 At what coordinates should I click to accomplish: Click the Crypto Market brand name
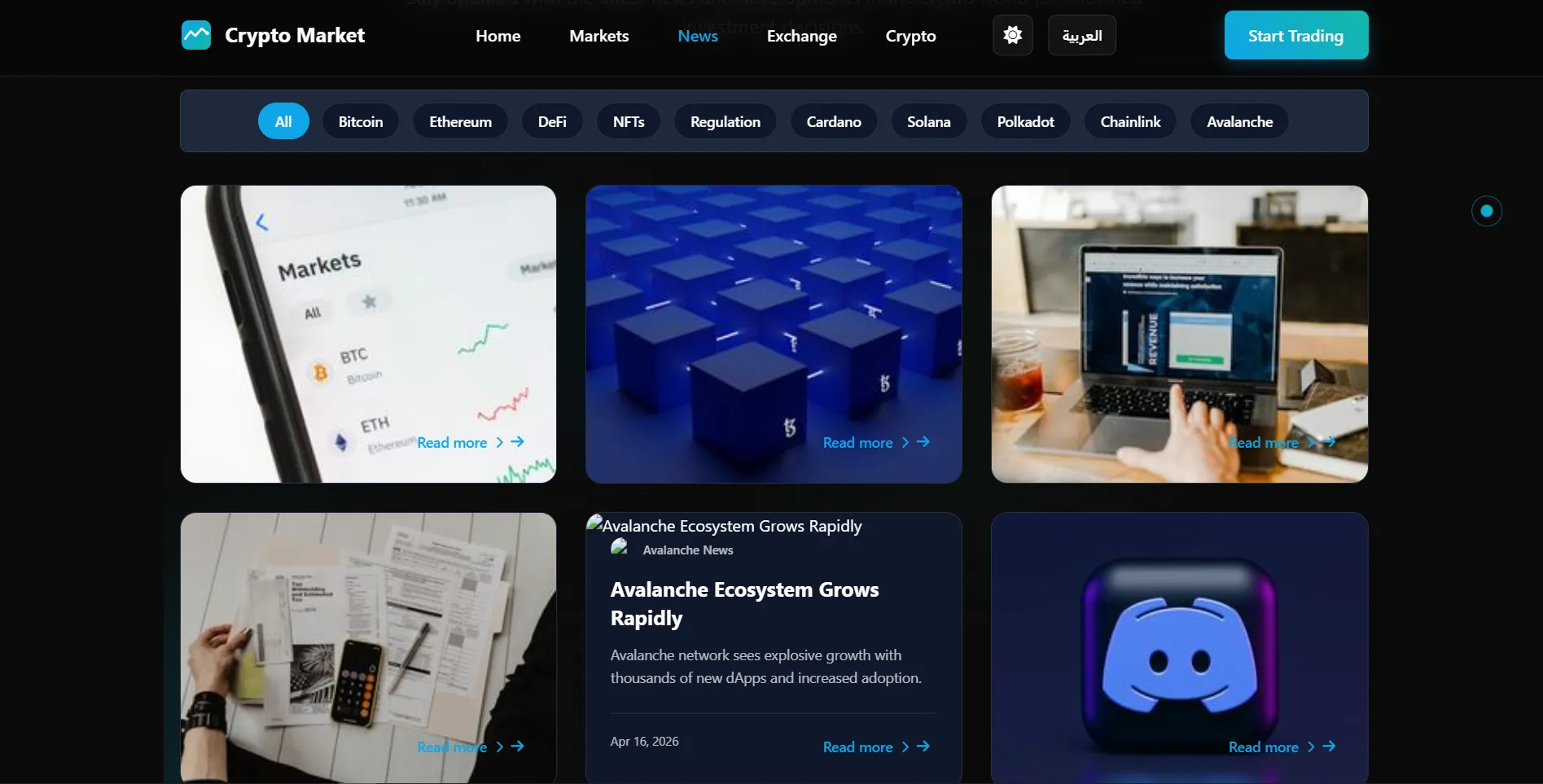pos(295,35)
